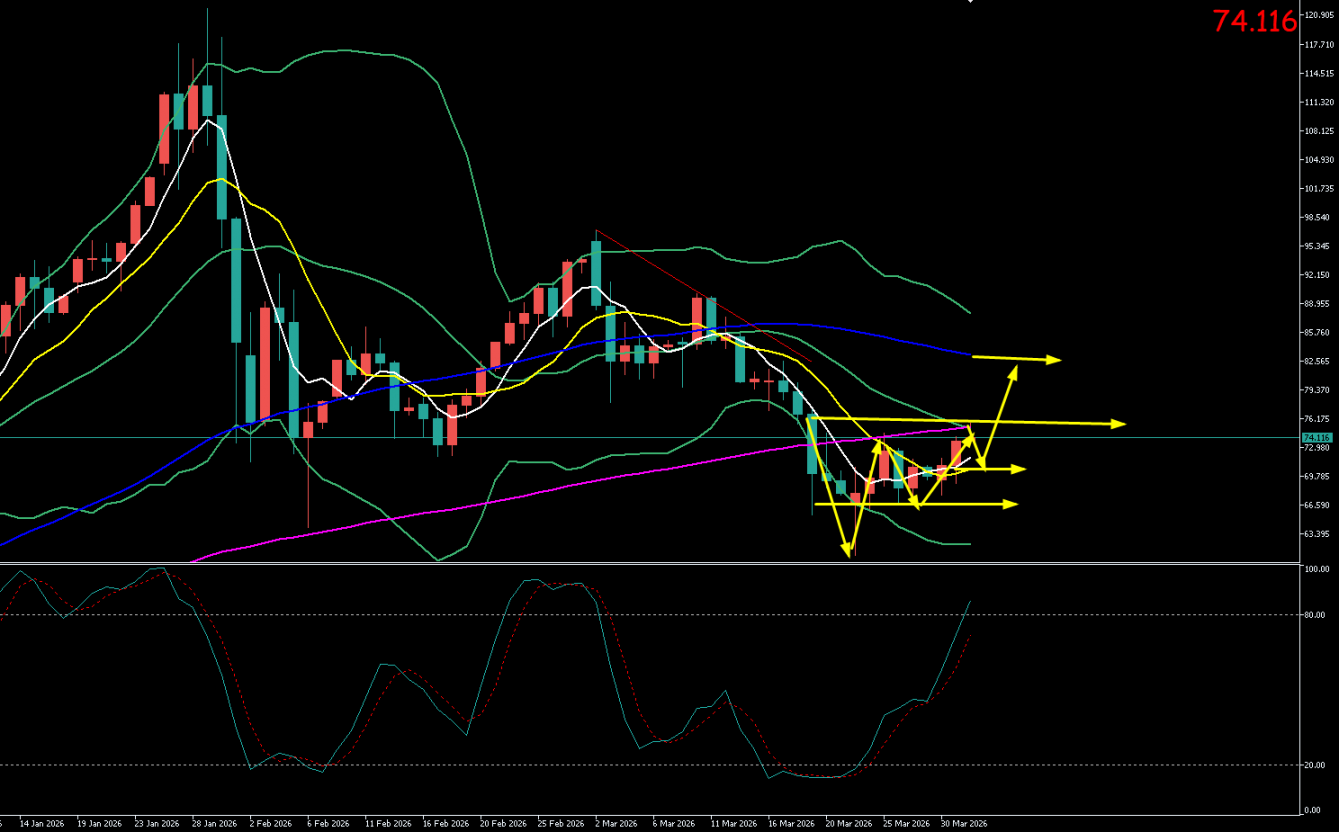
Task: Click the blue moving average line's right end
Action: [968, 354]
